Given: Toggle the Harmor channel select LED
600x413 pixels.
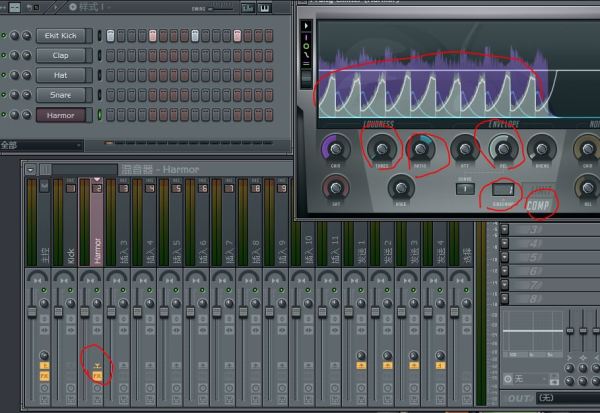Looking at the screenshot, I should point(99,115).
